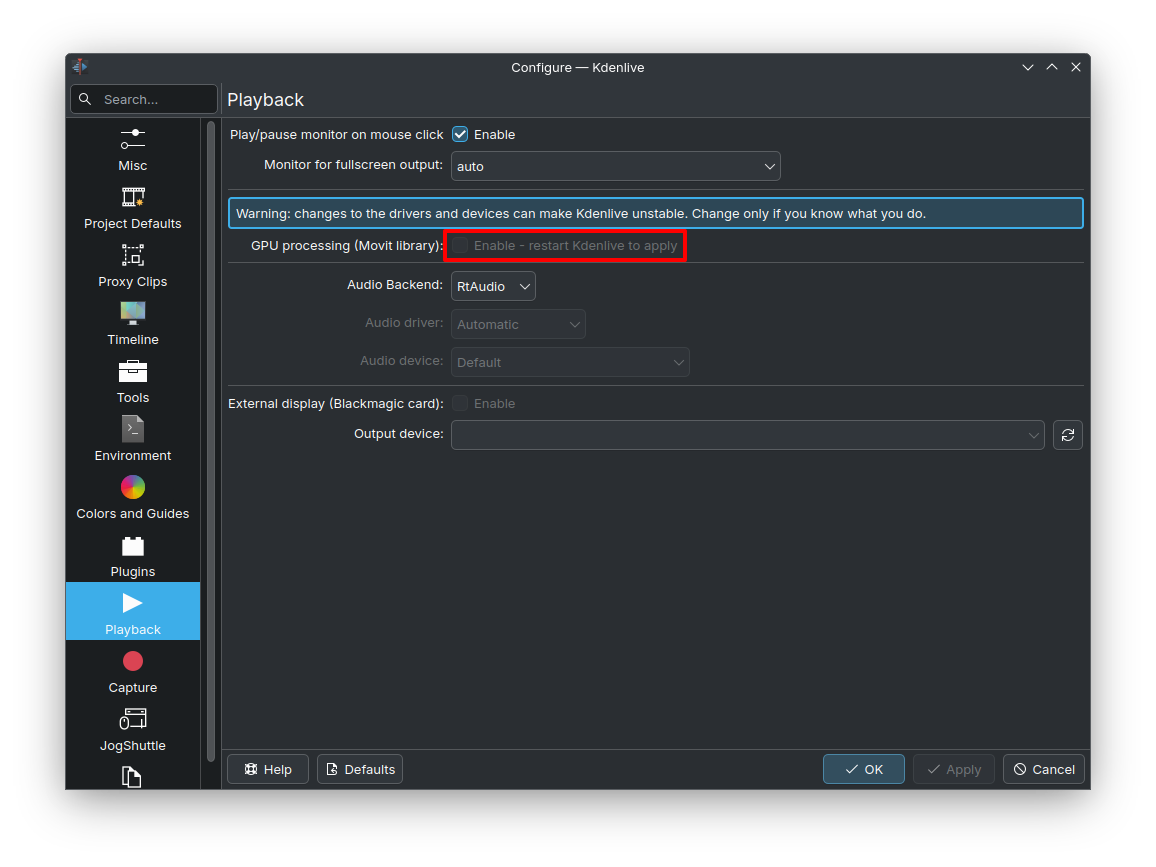Open the Tools settings section

click(x=133, y=381)
